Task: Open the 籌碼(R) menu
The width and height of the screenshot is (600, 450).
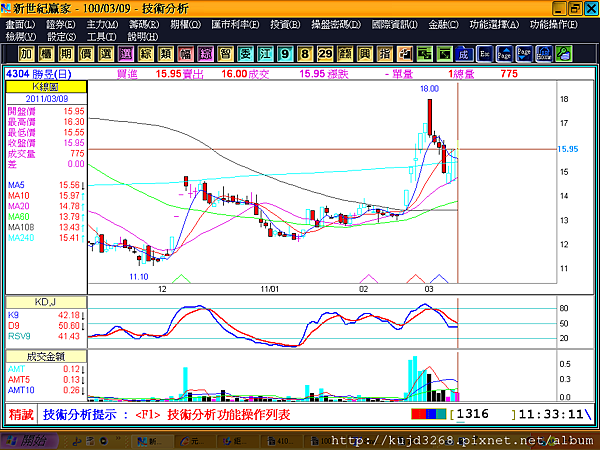Action: (x=144, y=24)
